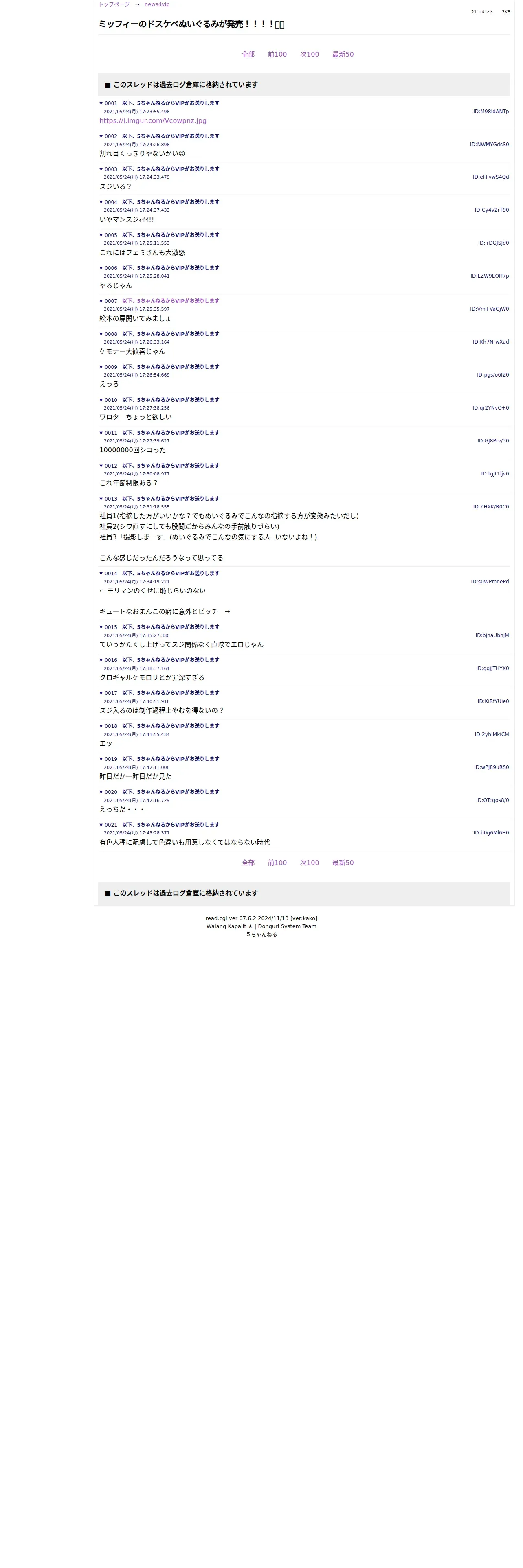Image resolution: width=523 pixels, height=1568 pixels.
Task: Click the poster name on post 0010
Action: (x=171, y=400)
